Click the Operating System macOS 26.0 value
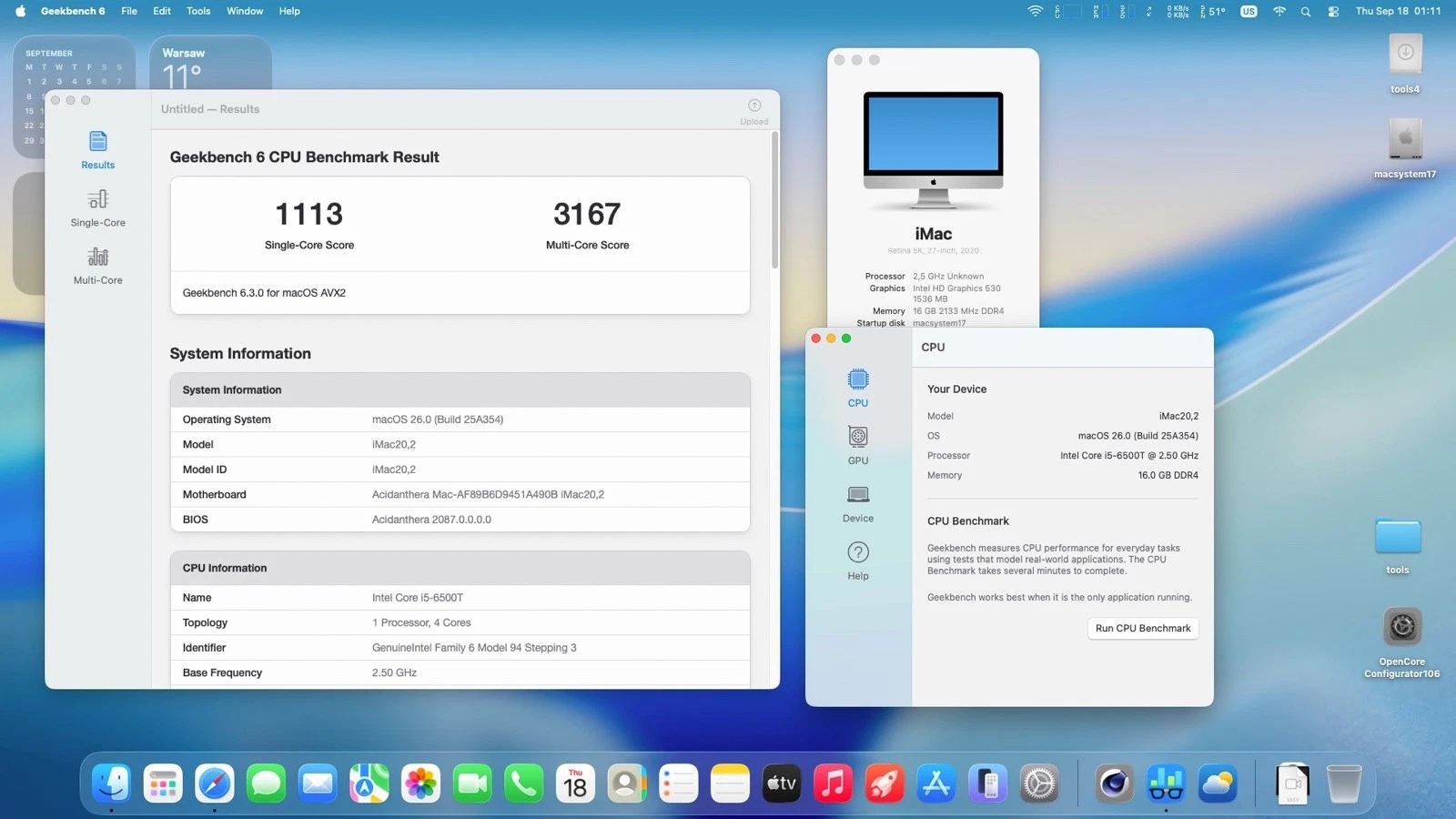This screenshot has height=819, width=1456. coord(437,420)
